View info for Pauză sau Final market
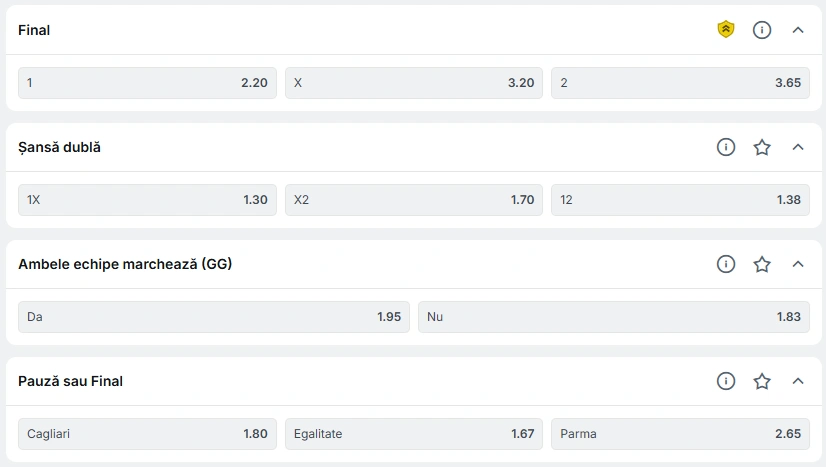 (725, 381)
